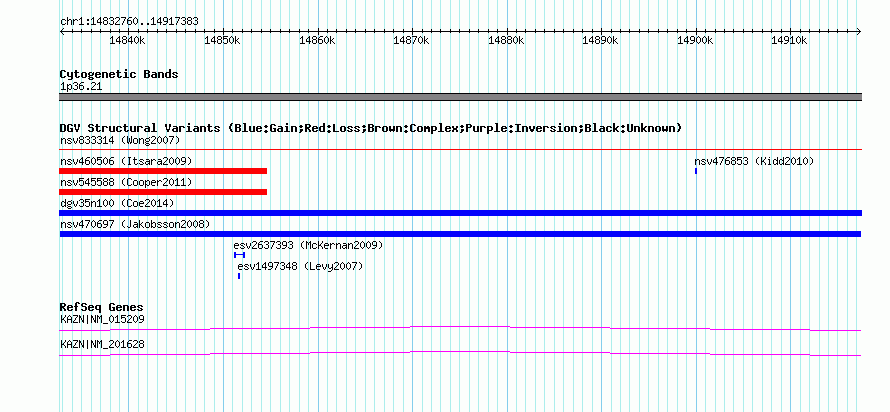Select the dgv35n100 (Coe2014) blue gain bar
Screen dimensions: 890x412
[x=460, y=213]
